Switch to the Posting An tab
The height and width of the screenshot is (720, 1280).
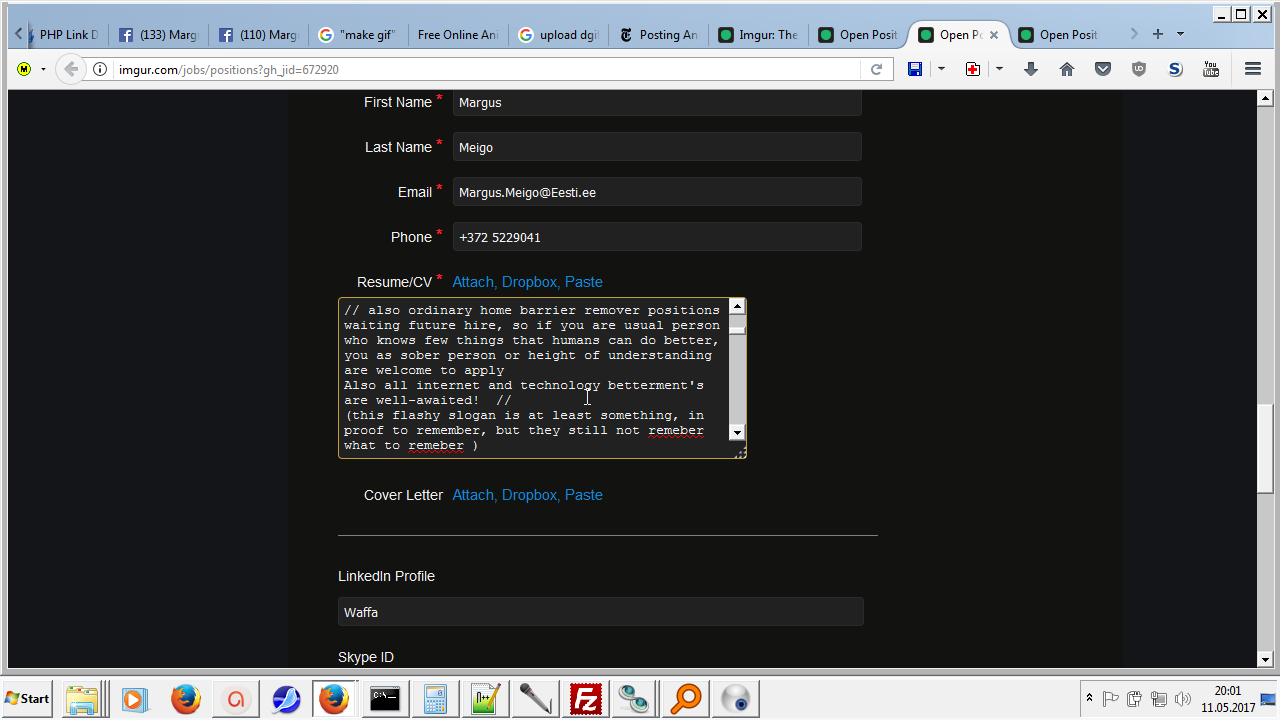pyautogui.click(x=658, y=35)
